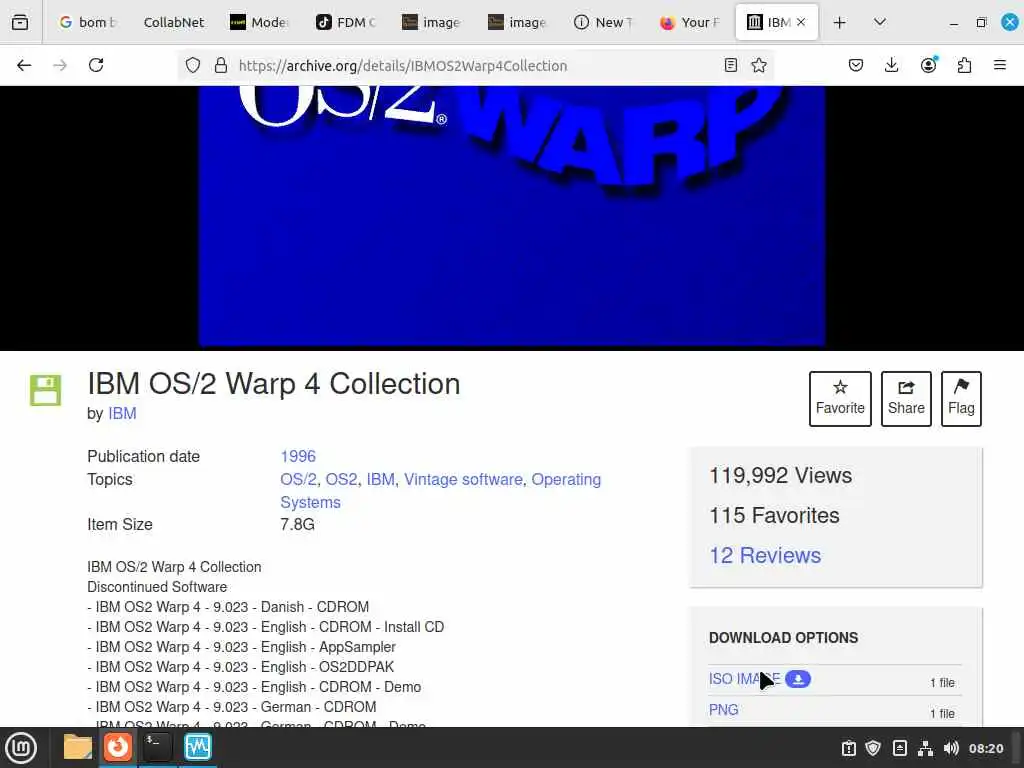Open the file manager folder in taskbar

(78, 747)
